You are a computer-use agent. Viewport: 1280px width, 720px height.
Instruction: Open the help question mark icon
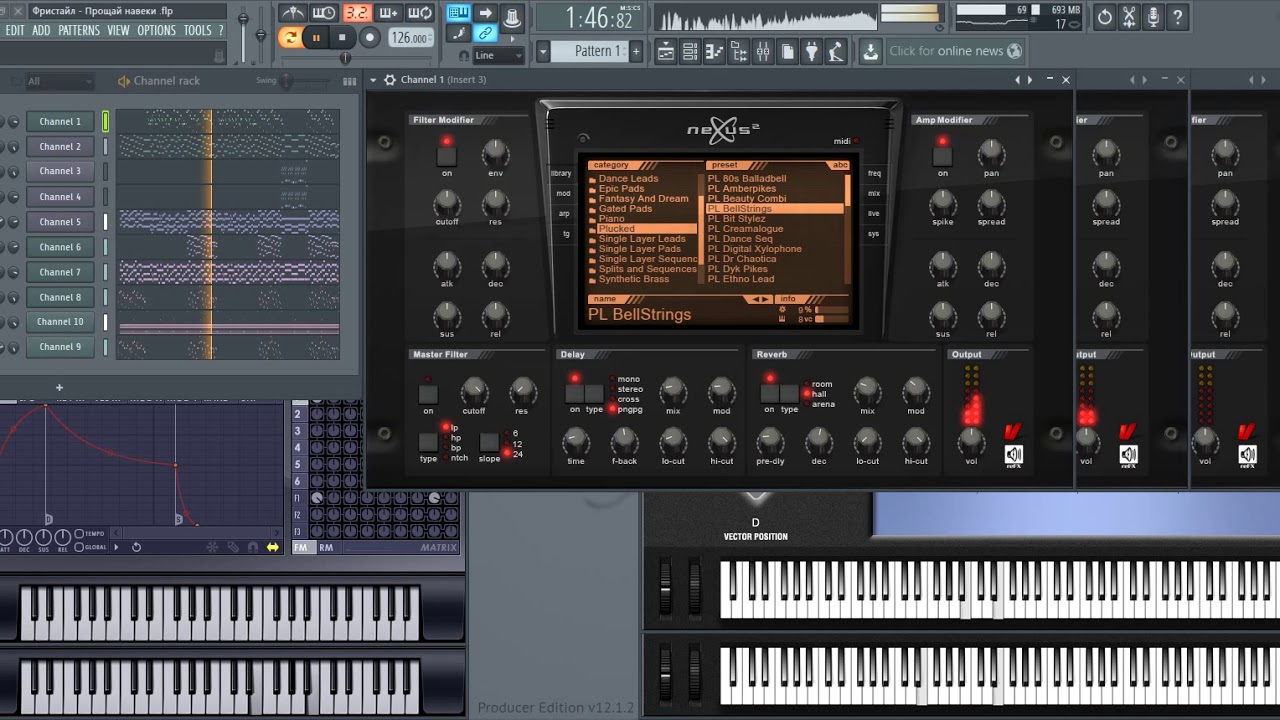(x=1179, y=16)
